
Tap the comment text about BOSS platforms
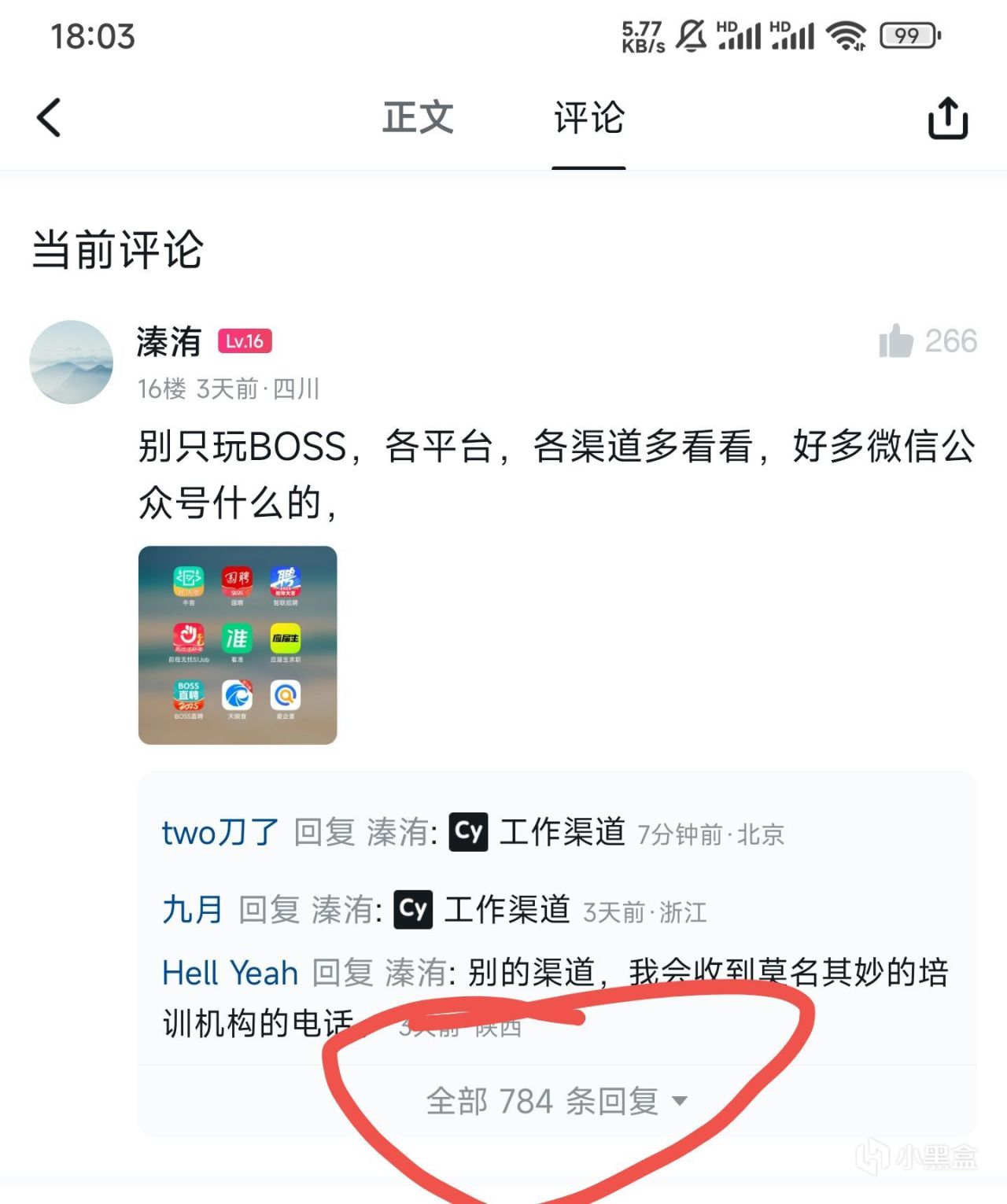(x=557, y=474)
